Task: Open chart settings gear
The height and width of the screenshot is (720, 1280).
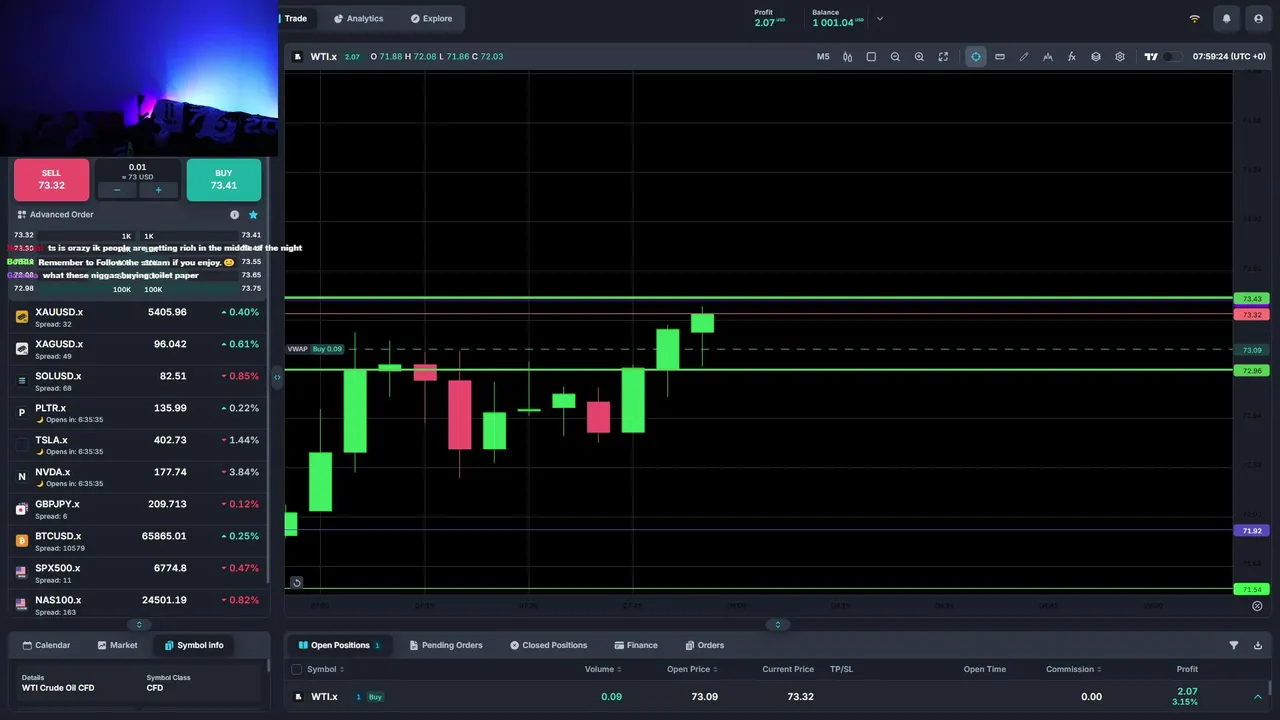Action: [1120, 57]
